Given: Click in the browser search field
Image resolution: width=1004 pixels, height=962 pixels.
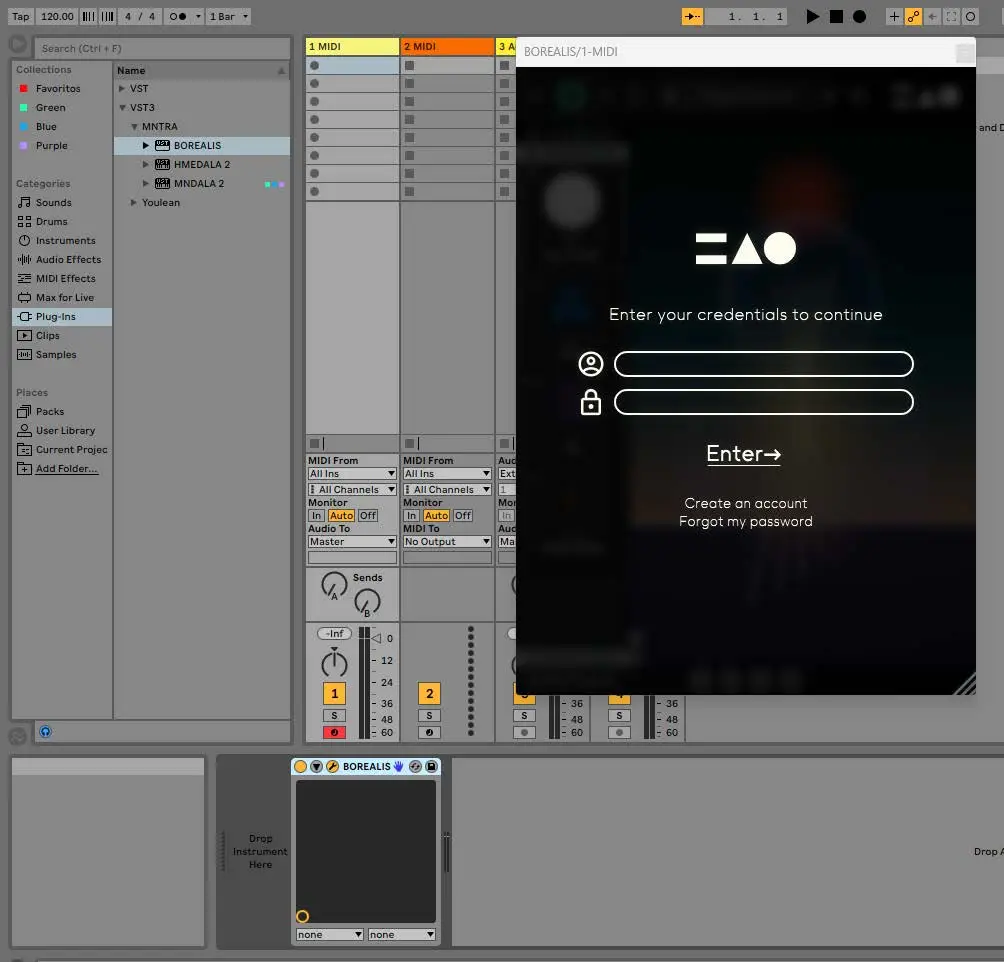Looking at the screenshot, I should point(163,49).
